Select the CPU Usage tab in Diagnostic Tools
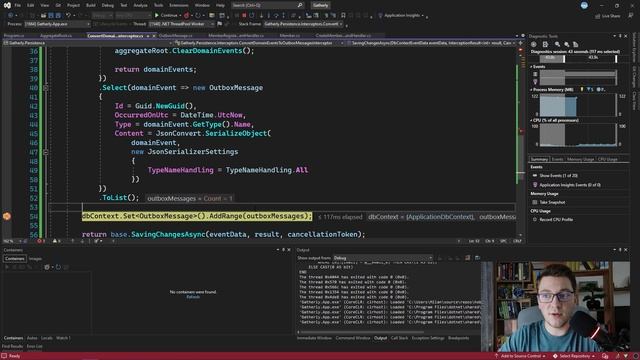640x360 pixels. click(x=608, y=159)
